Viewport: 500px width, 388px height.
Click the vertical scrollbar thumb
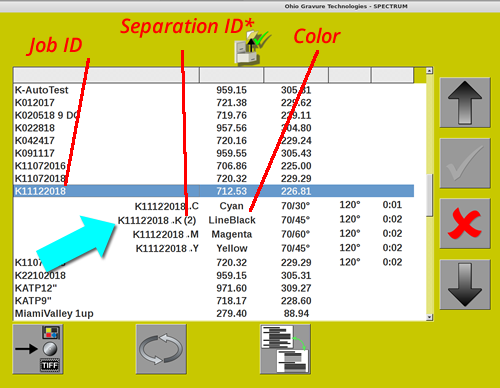click(430, 195)
